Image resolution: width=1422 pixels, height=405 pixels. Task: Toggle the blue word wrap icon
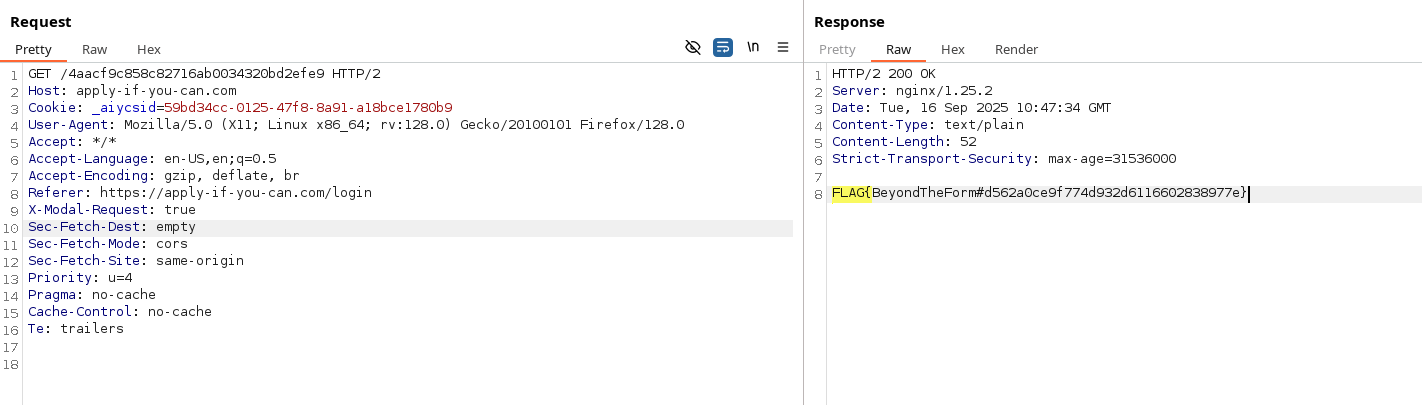722,47
